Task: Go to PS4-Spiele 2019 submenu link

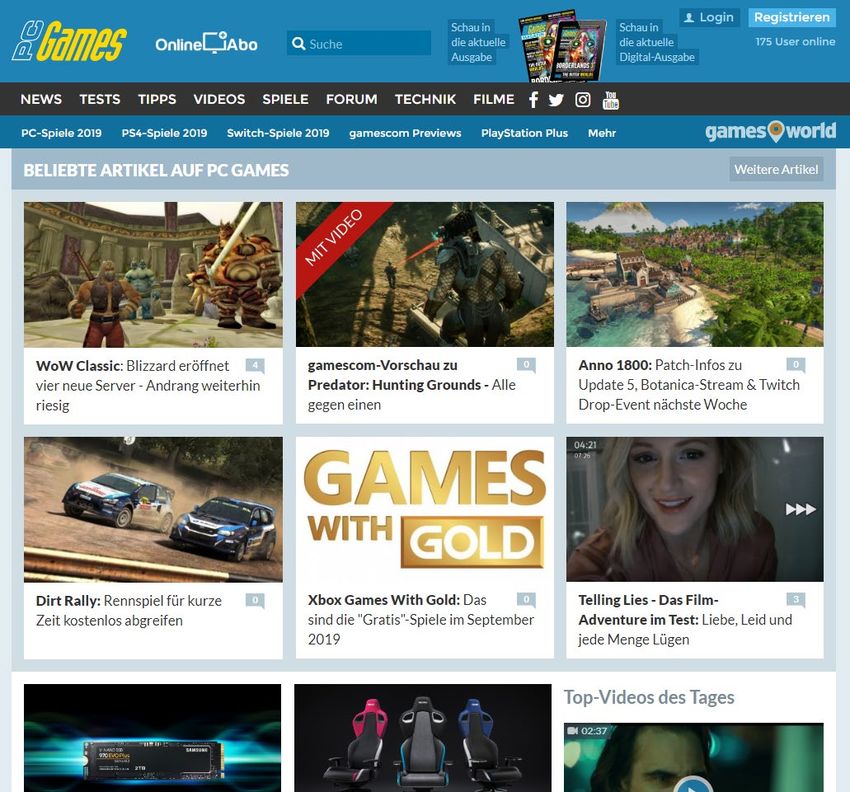Action: [164, 133]
